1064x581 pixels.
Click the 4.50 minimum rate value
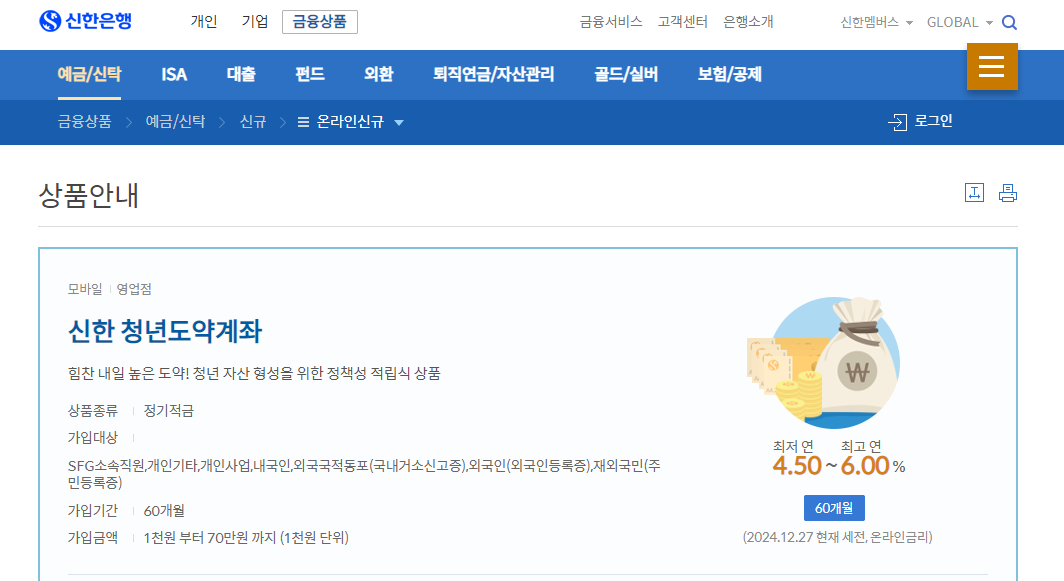pyautogui.click(x=797, y=466)
